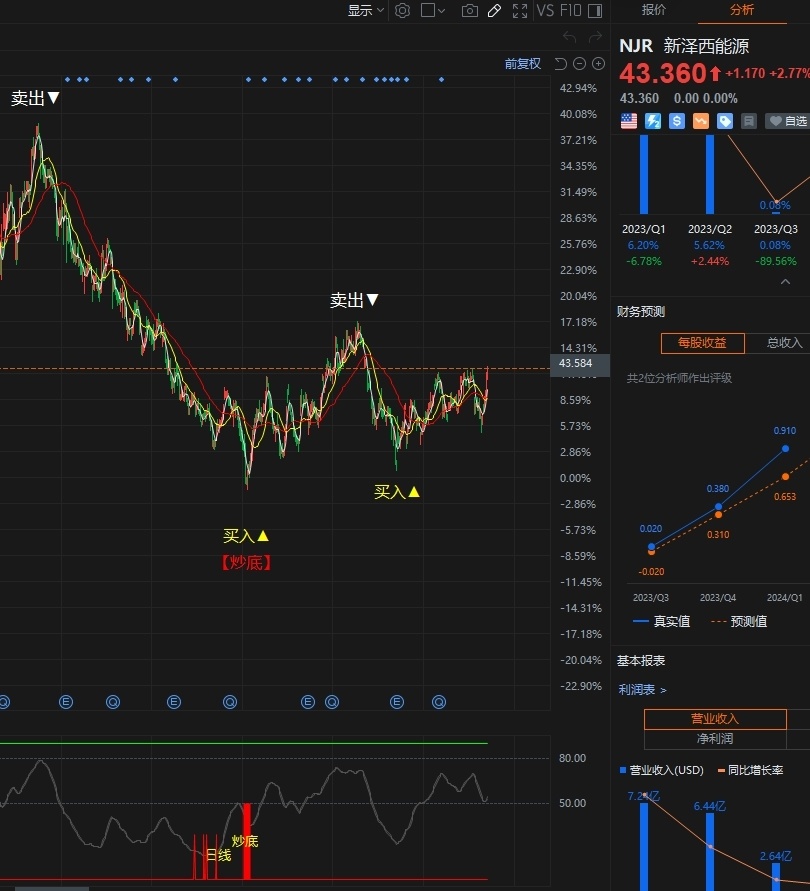
Task: Zoom out the chart with minus icon
Action: 579,64
